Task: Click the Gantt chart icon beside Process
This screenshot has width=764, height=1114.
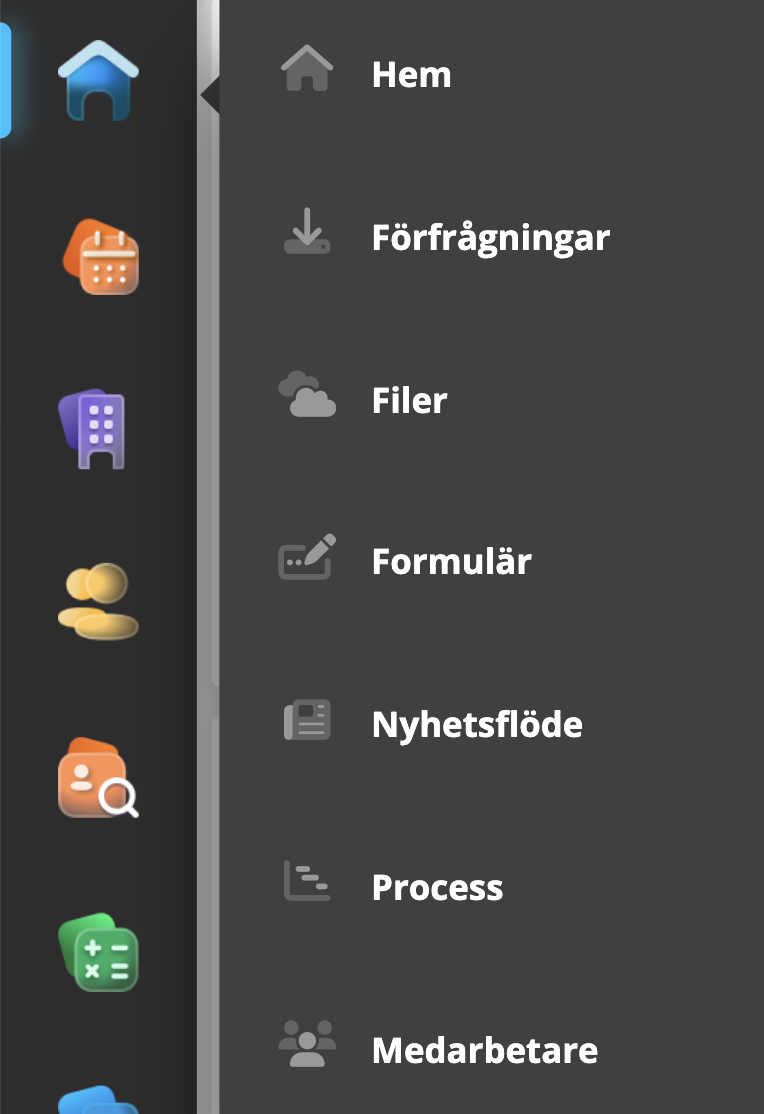Action: 307,881
